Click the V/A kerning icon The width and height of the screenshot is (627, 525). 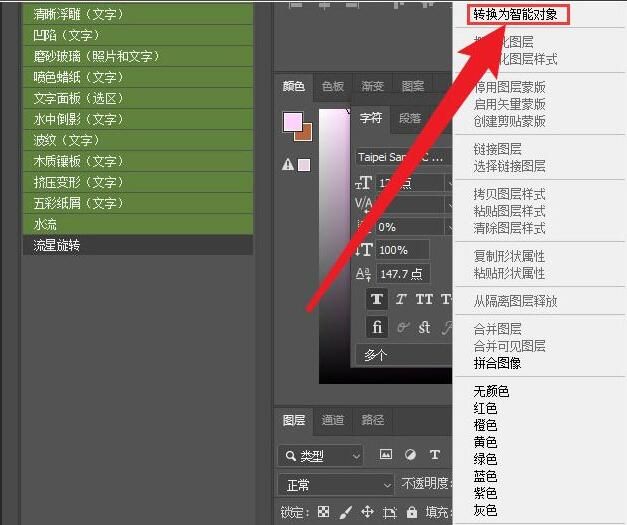tap(363, 204)
